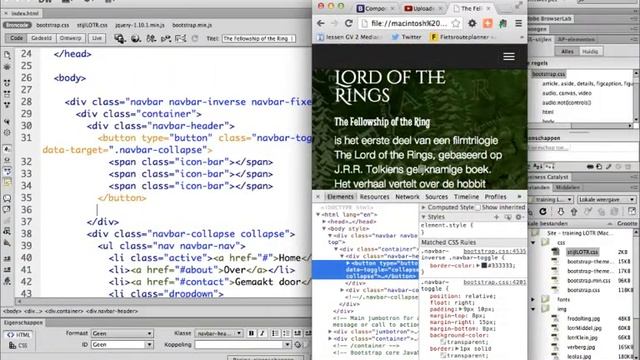
Task: Switch to Gedeeld split view
Action: (x=41, y=38)
